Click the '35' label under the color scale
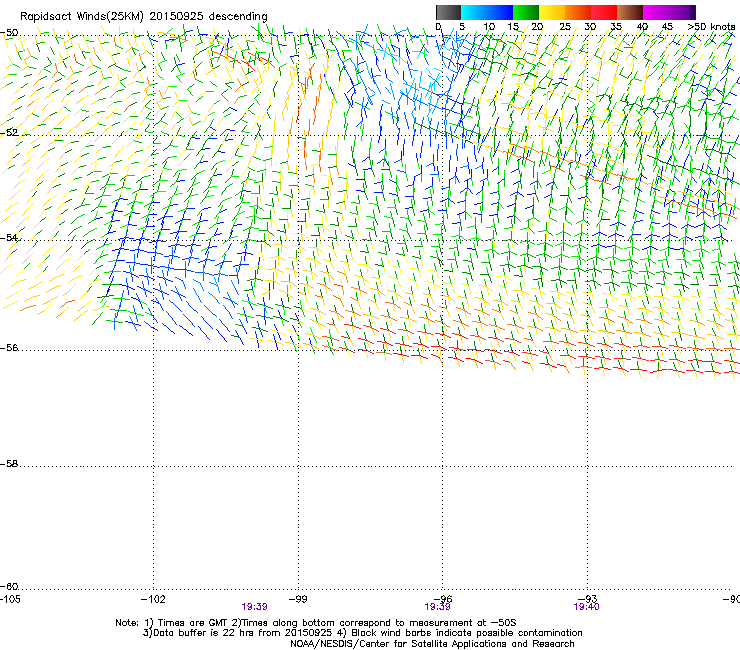Image resolution: width=740 pixels, height=650 pixels. click(x=616, y=26)
